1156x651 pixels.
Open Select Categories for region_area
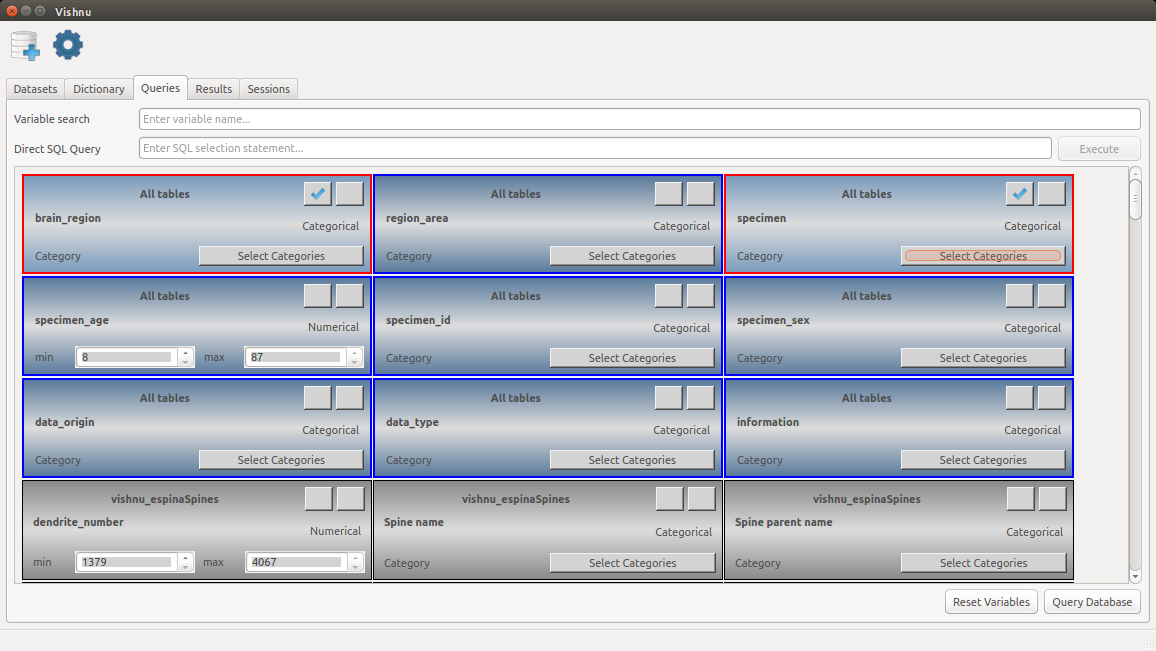(x=632, y=256)
